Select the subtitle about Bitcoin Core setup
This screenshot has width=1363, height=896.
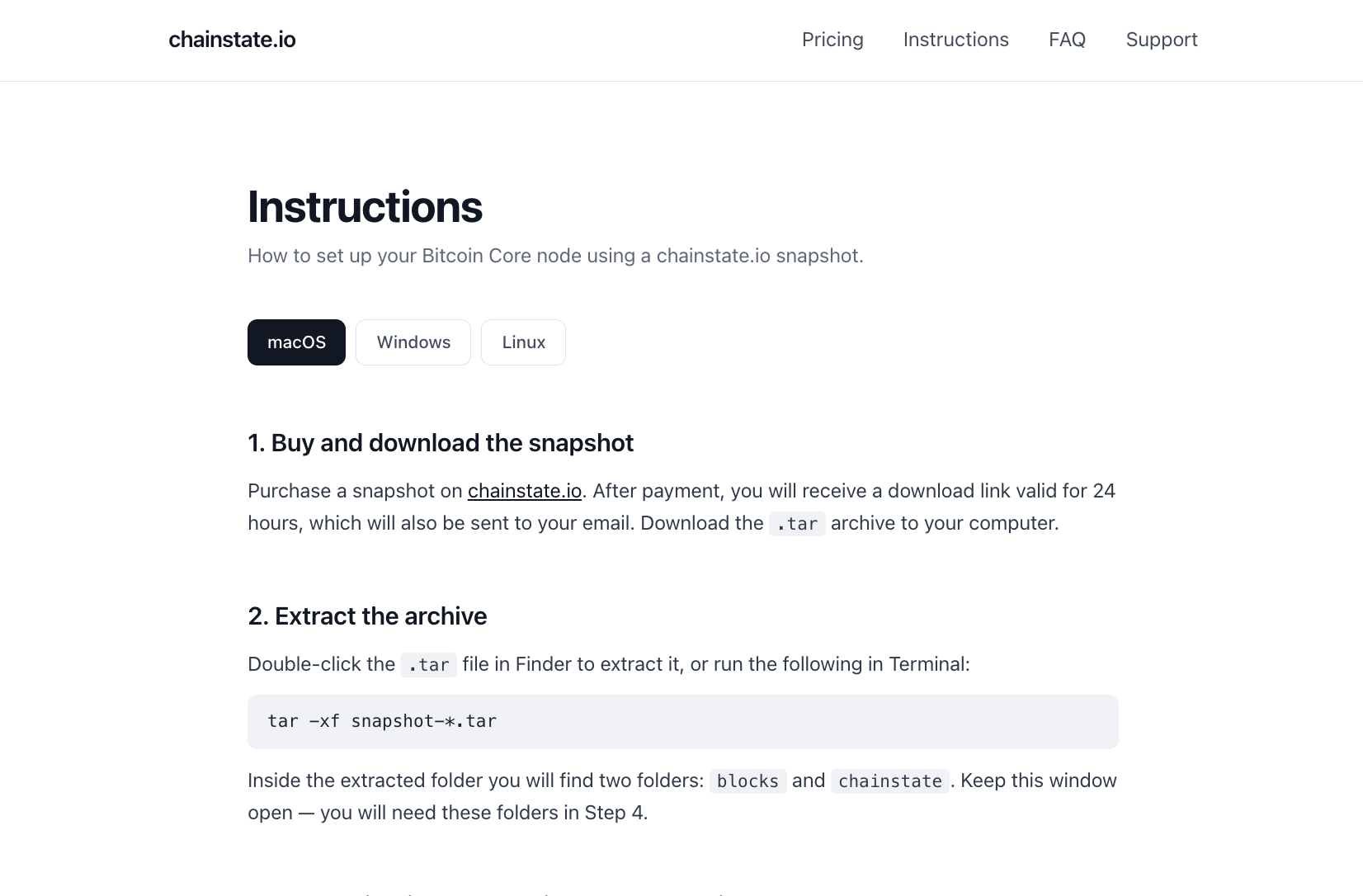click(x=554, y=256)
